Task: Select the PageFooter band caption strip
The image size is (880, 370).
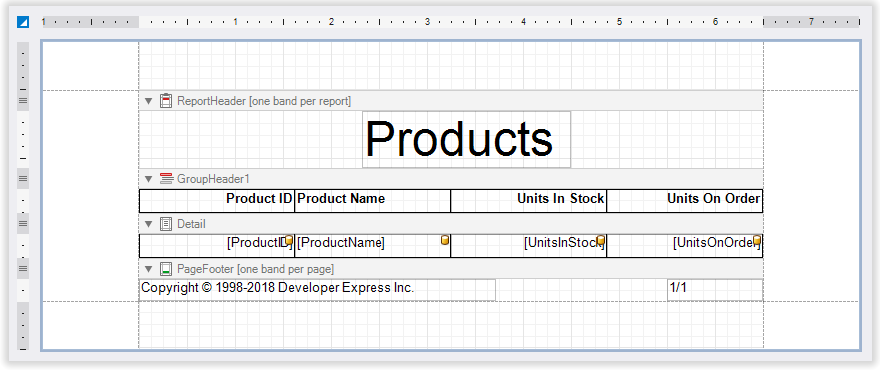Action: (x=451, y=269)
